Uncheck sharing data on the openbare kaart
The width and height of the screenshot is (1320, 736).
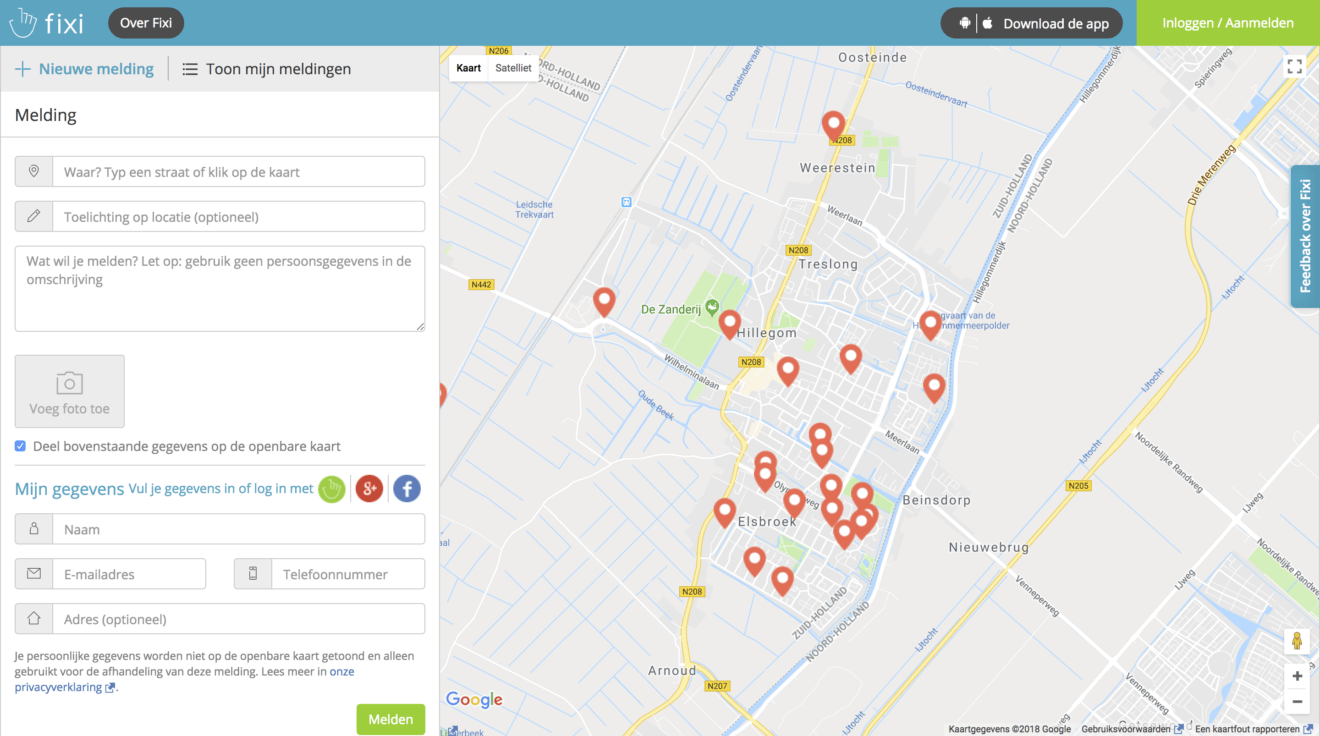[x=20, y=446]
